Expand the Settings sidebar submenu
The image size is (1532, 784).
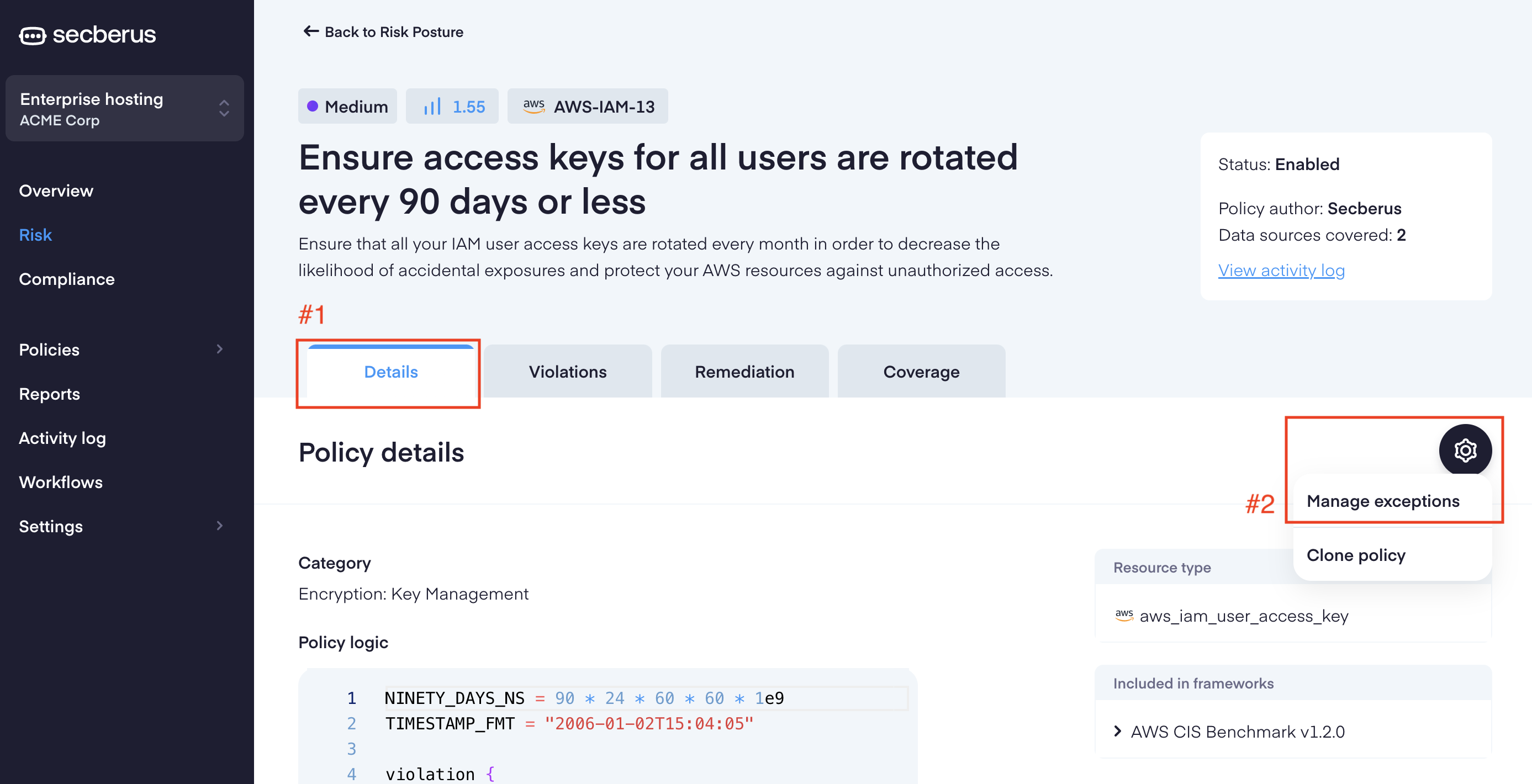[x=219, y=526]
